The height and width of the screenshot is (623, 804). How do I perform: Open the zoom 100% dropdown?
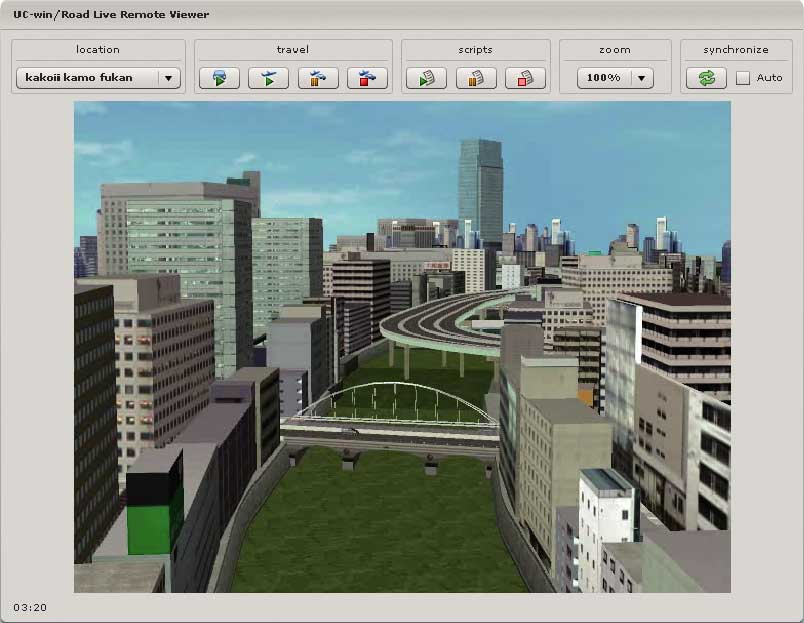(x=615, y=78)
